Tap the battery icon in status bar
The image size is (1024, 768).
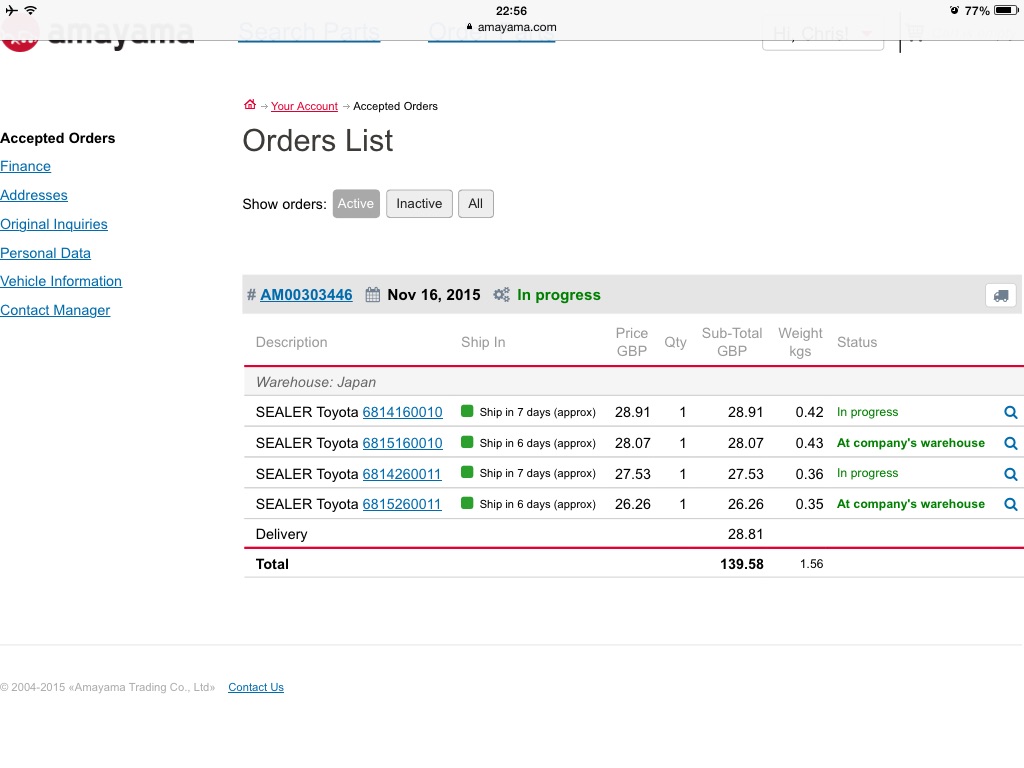[x=1006, y=10]
